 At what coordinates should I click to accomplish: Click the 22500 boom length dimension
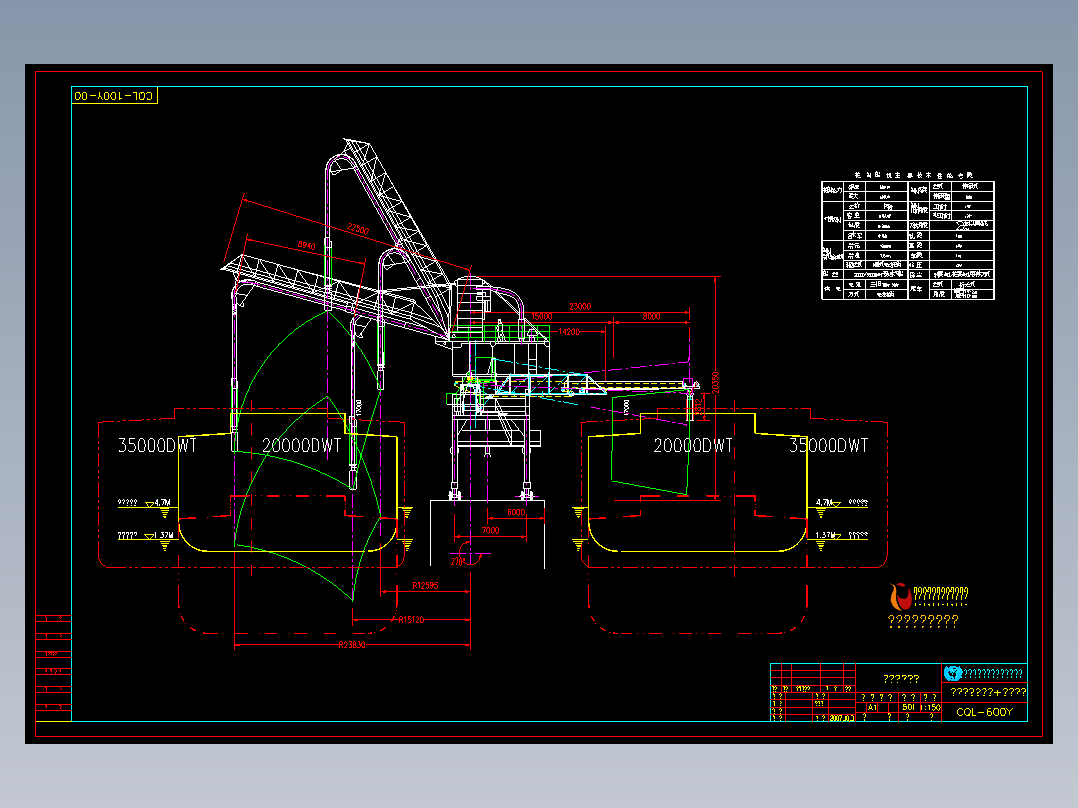[x=358, y=229]
